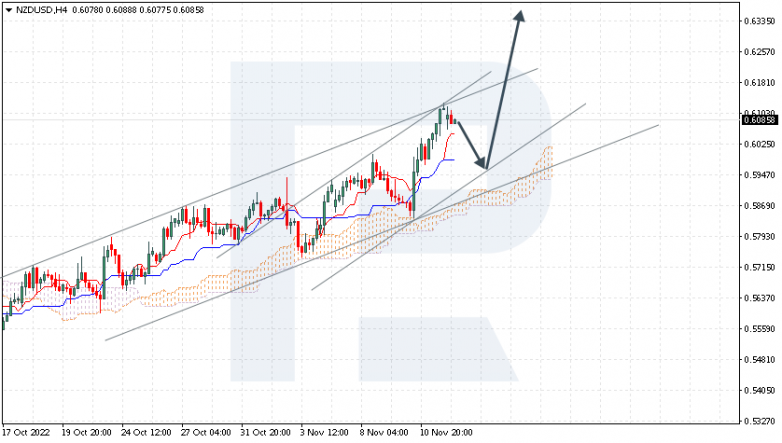Screen dimensions: 782x443
Task: Click the current price label 0.60858
Action: pyautogui.click(x=759, y=120)
